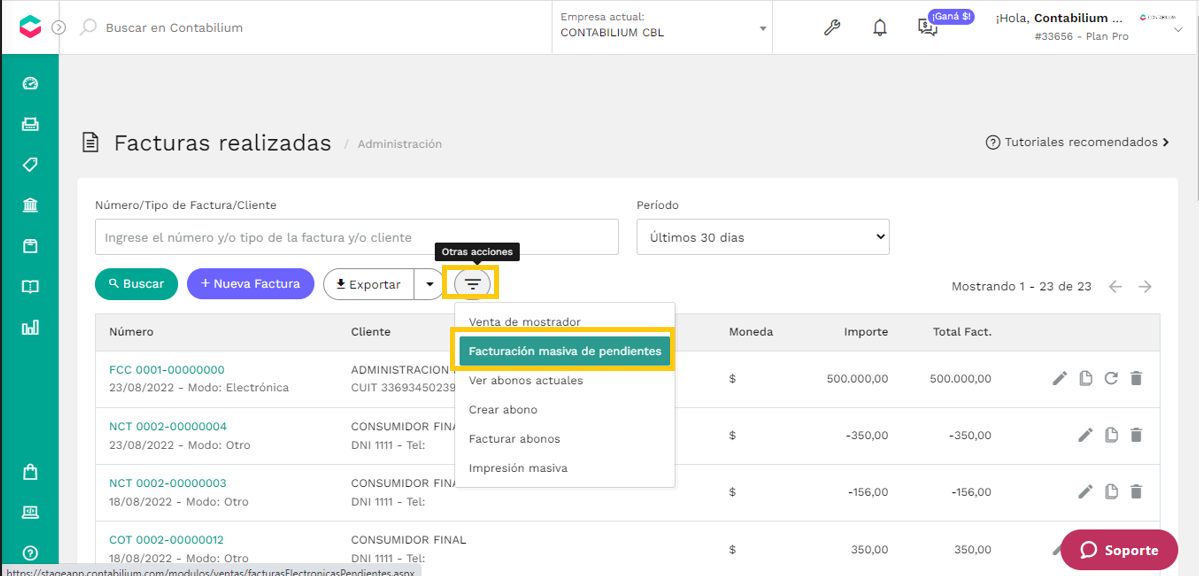This screenshot has height=576, width=1199.
Task: Open the help question mark sidebar icon
Action: 30,552
